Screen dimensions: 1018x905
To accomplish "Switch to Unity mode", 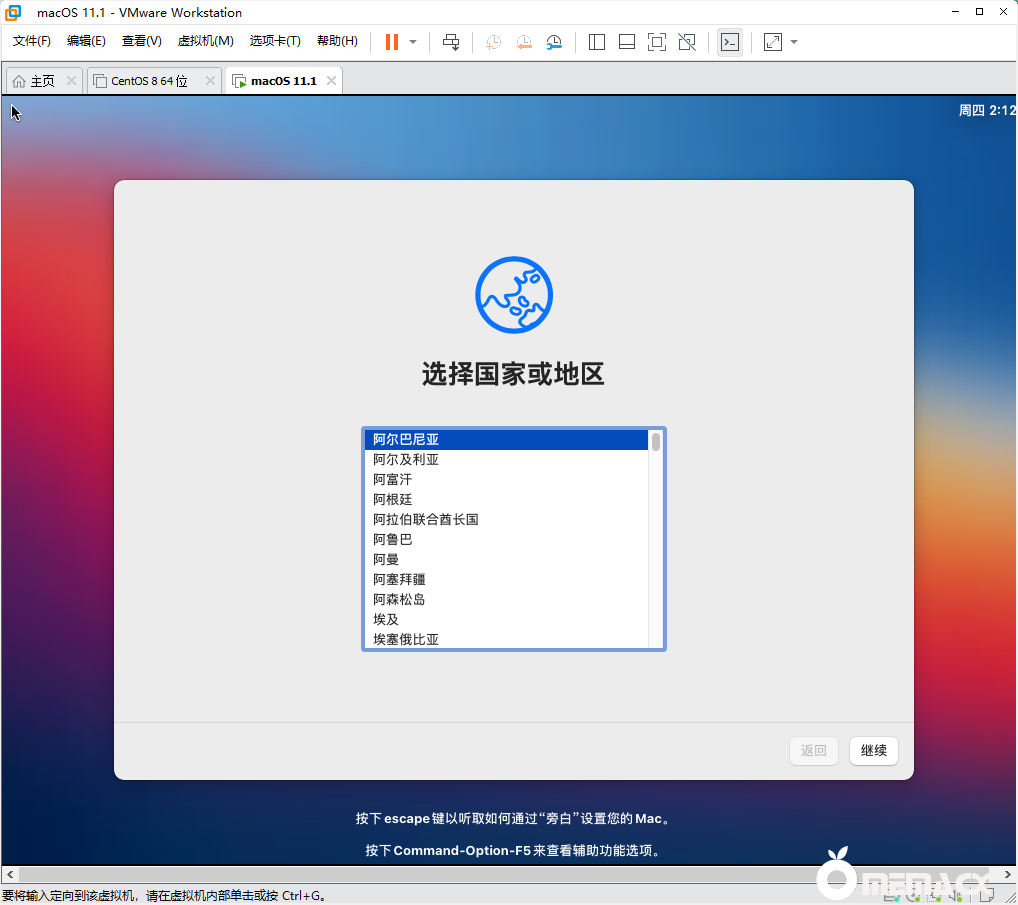I will [686, 41].
